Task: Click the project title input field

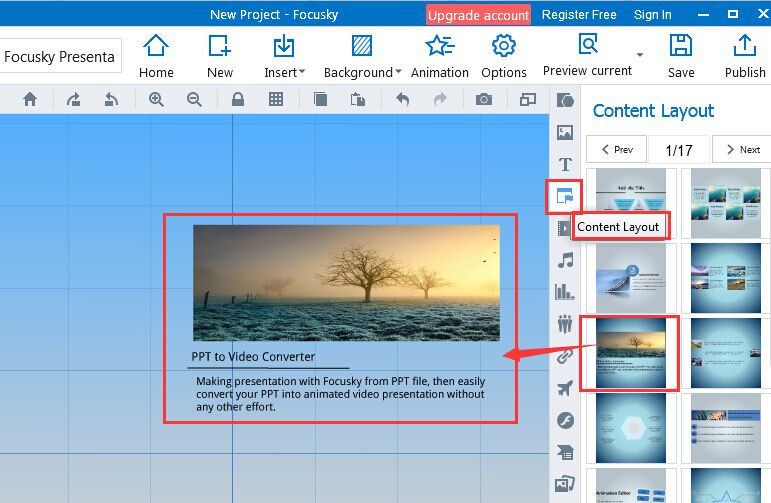Action: click(59, 56)
